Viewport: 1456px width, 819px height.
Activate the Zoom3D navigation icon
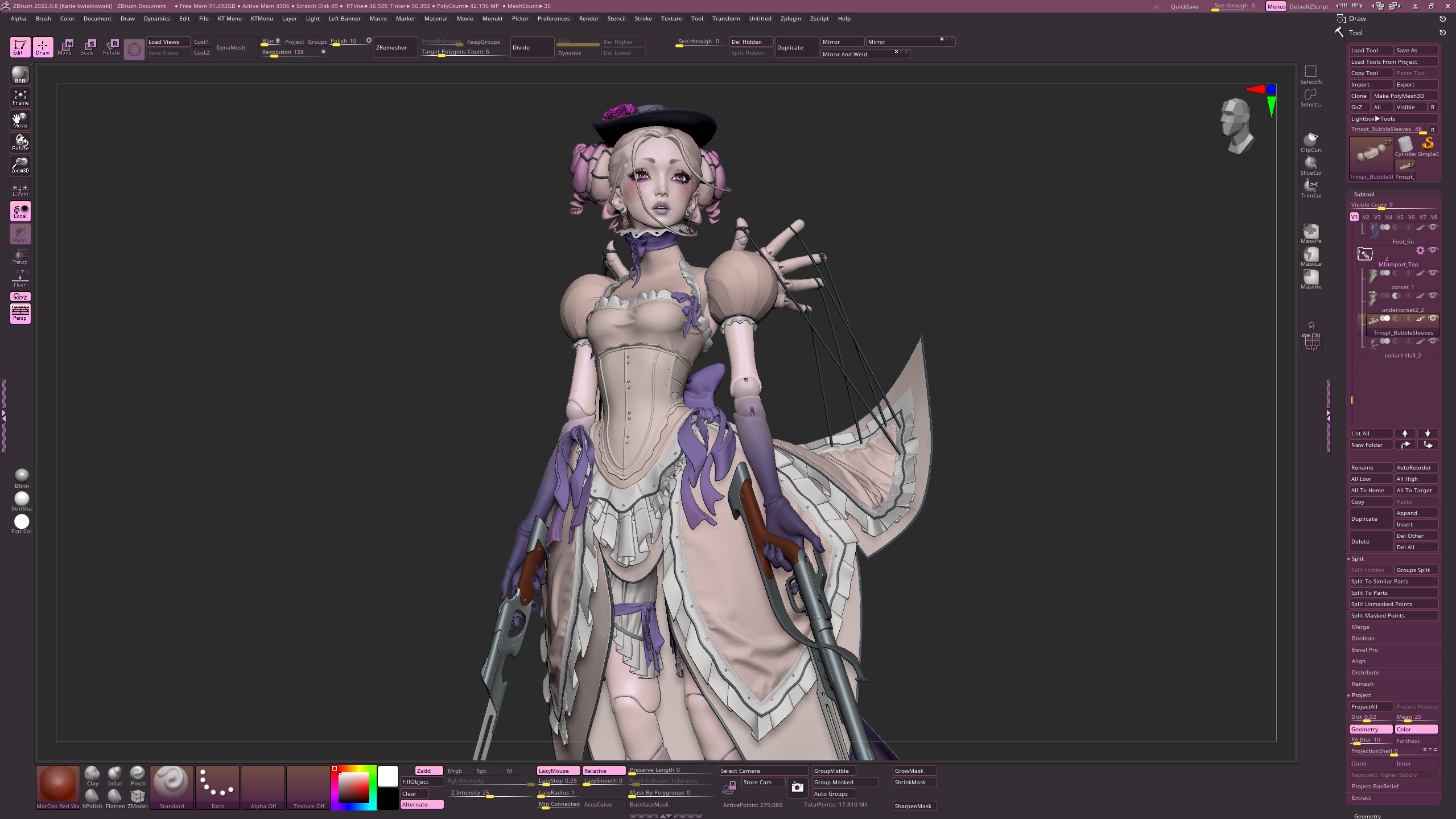20,165
